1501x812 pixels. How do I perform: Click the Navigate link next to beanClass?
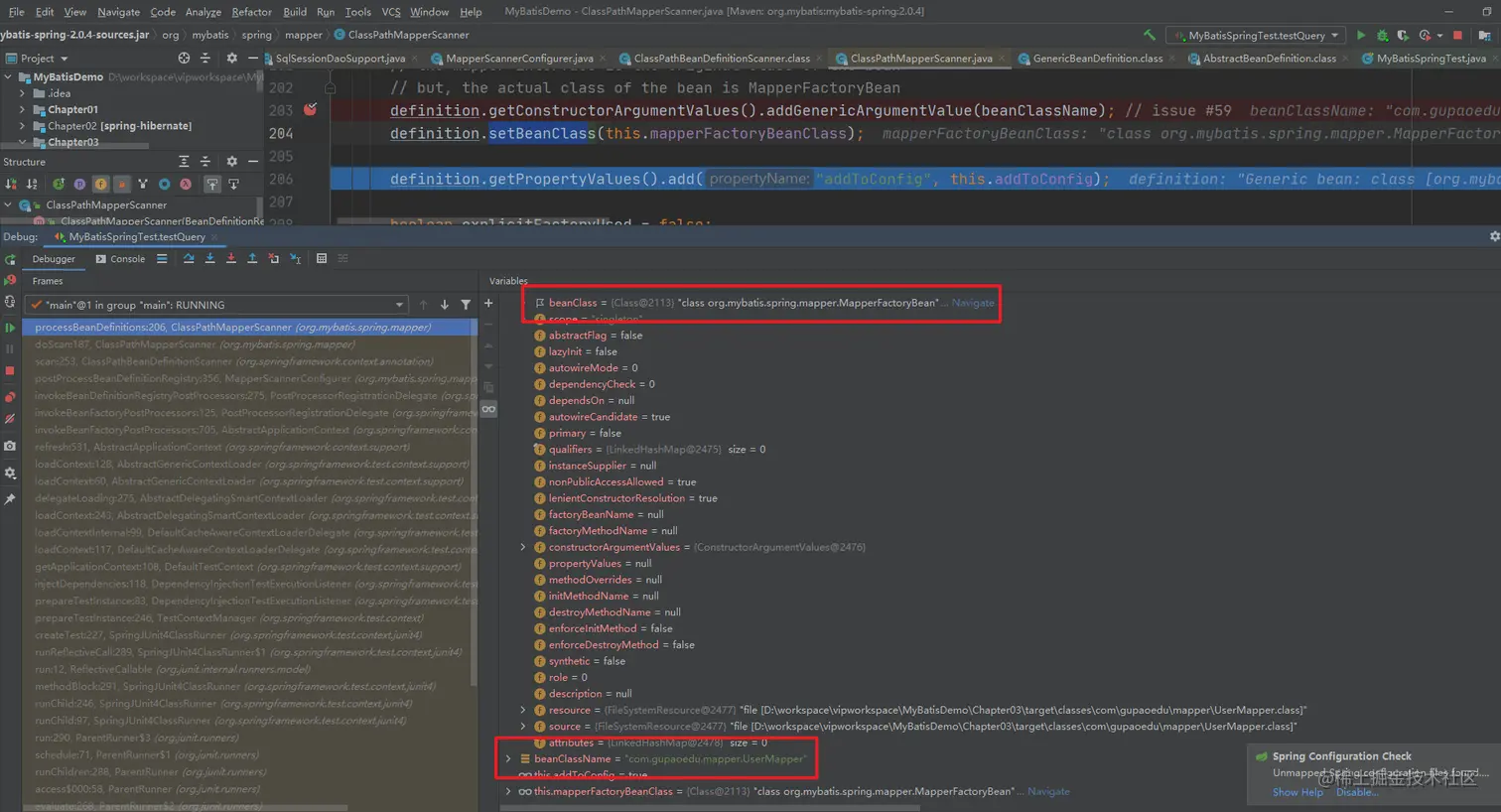(973, 303)
